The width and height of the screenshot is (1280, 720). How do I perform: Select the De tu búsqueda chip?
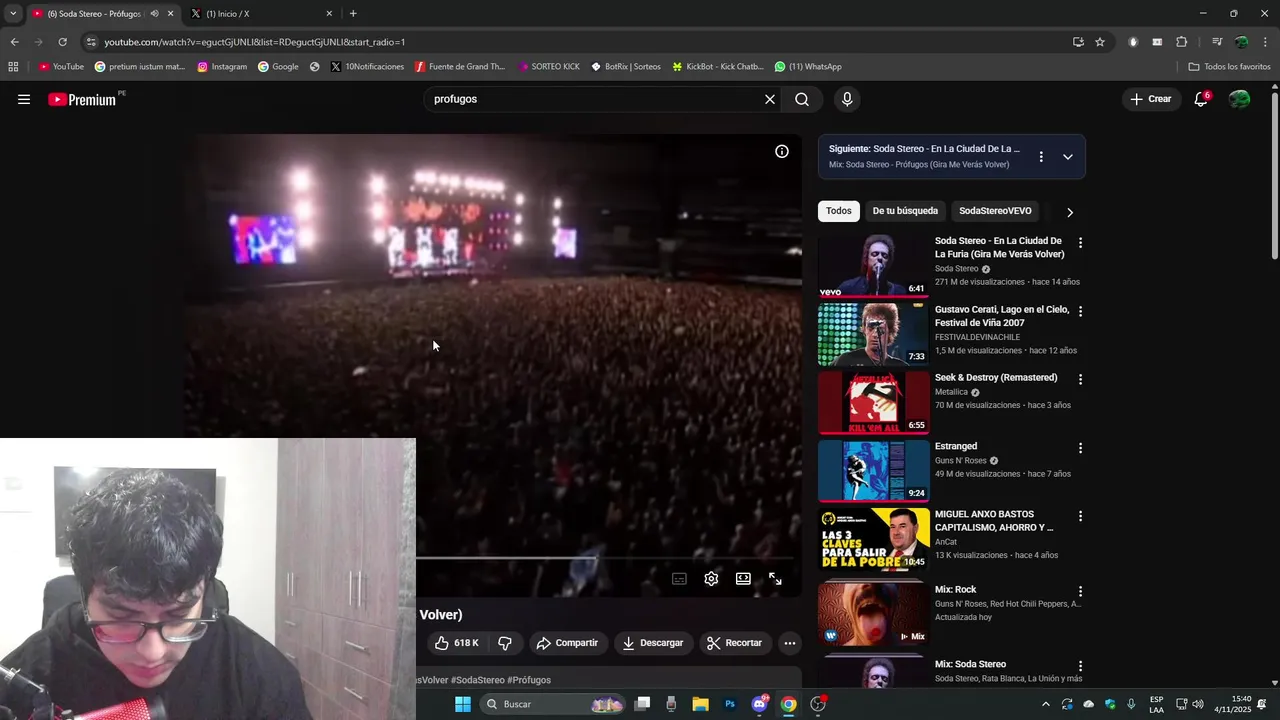pyautogui.click(x=905, y=211)
